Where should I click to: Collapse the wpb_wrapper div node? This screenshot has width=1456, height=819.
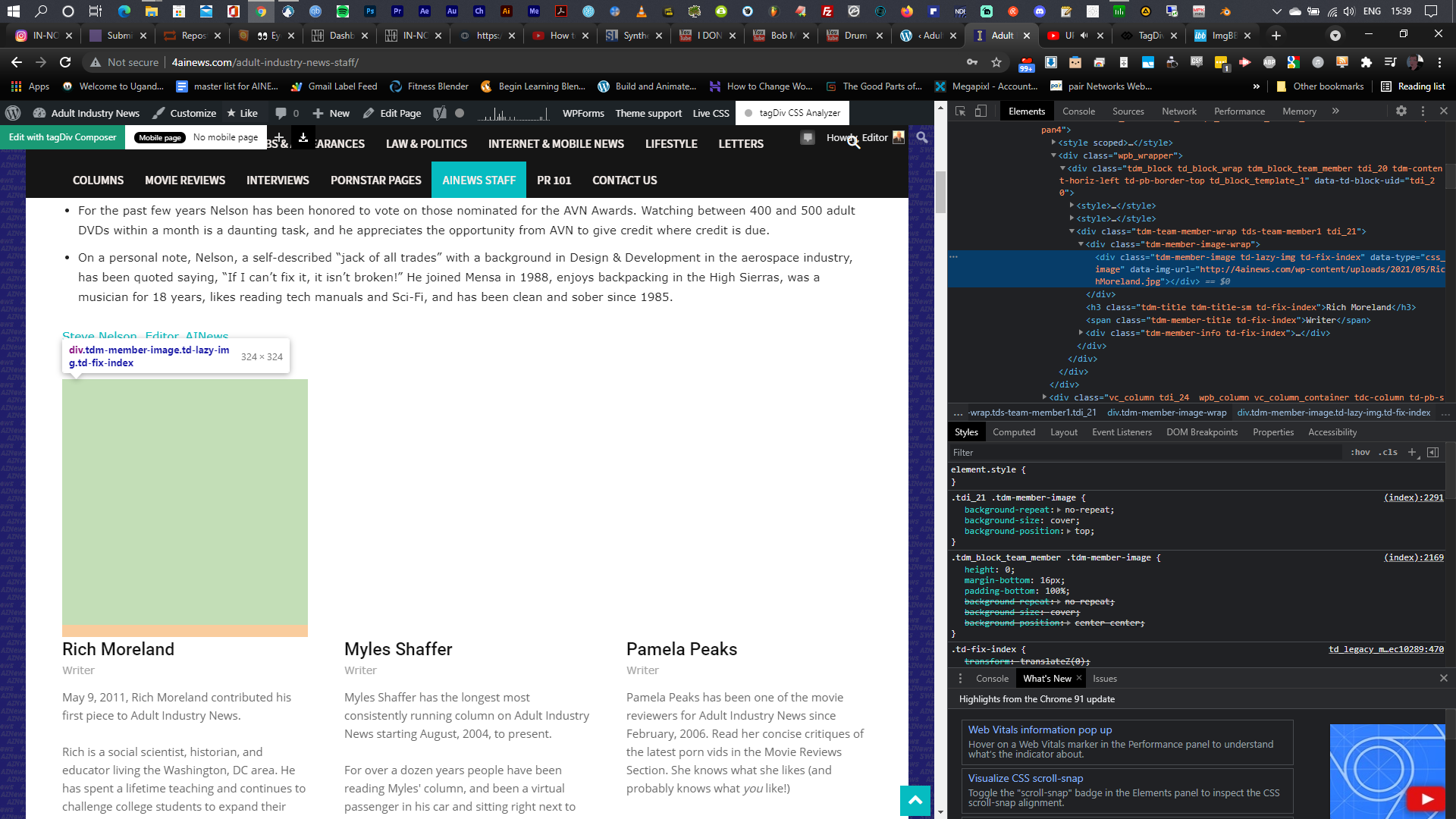1054,155
